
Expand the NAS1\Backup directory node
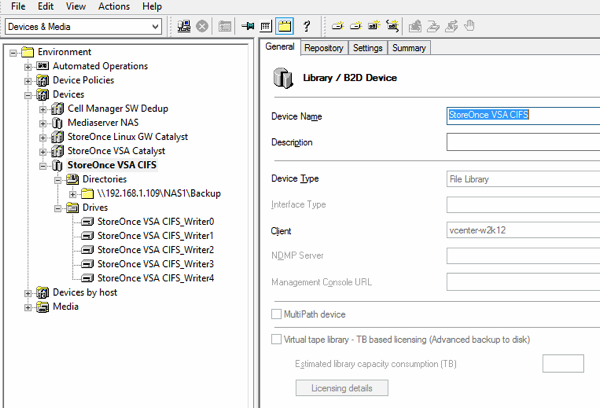(73, 194)
